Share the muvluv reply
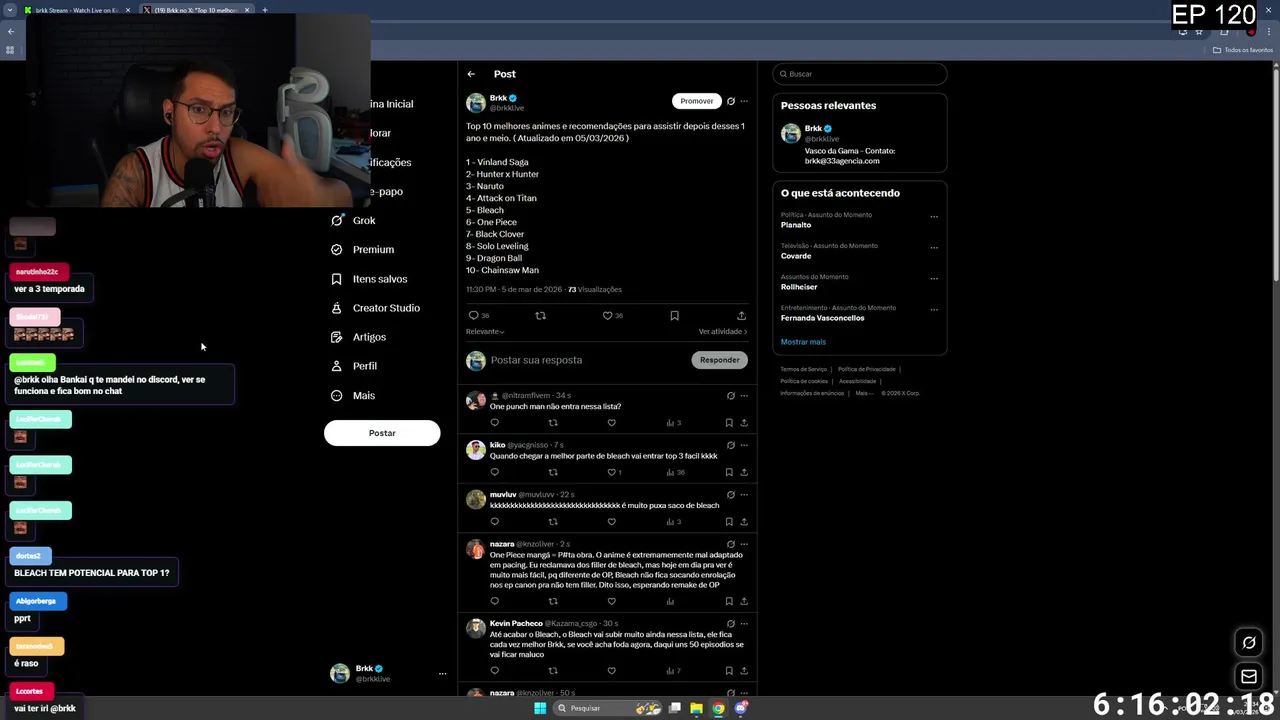 coord(744,522)
